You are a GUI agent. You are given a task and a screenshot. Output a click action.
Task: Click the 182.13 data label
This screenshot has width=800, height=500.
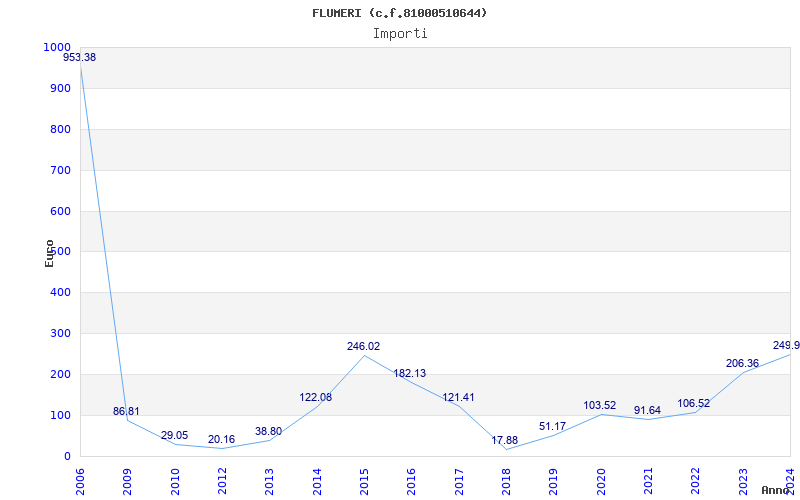[409, 373]
